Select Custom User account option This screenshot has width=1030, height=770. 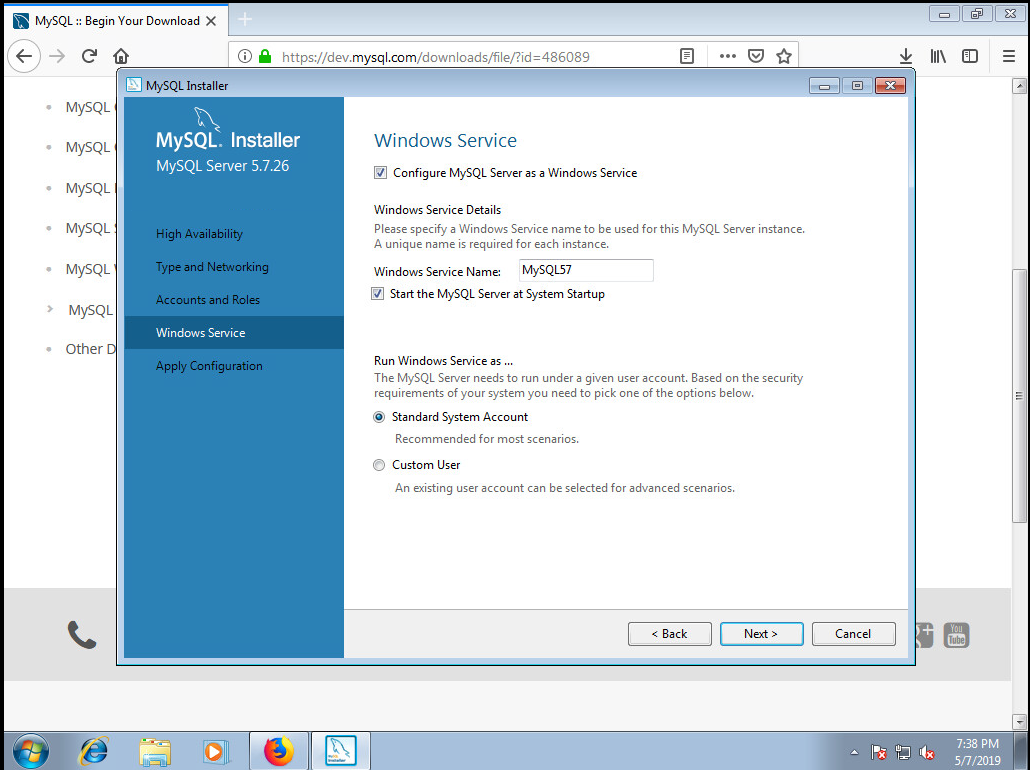[x=379, y=465]
